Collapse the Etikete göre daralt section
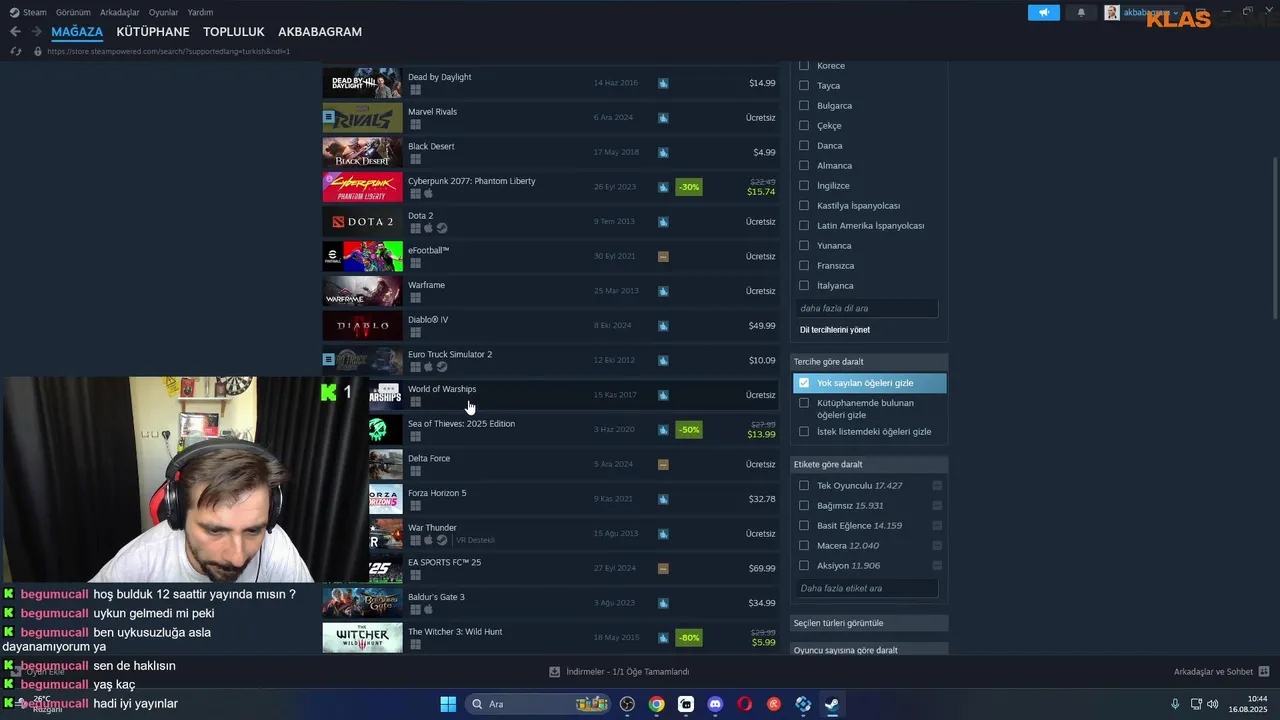The width and height of the screenshot is (1280, 720). 869,464
